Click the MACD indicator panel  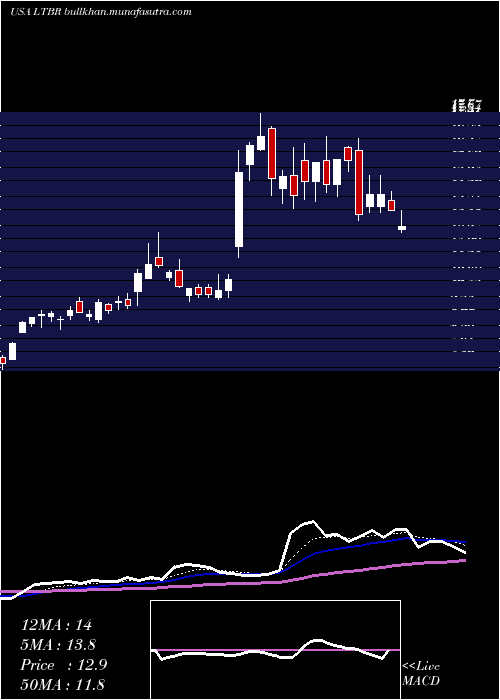[275, 650]
